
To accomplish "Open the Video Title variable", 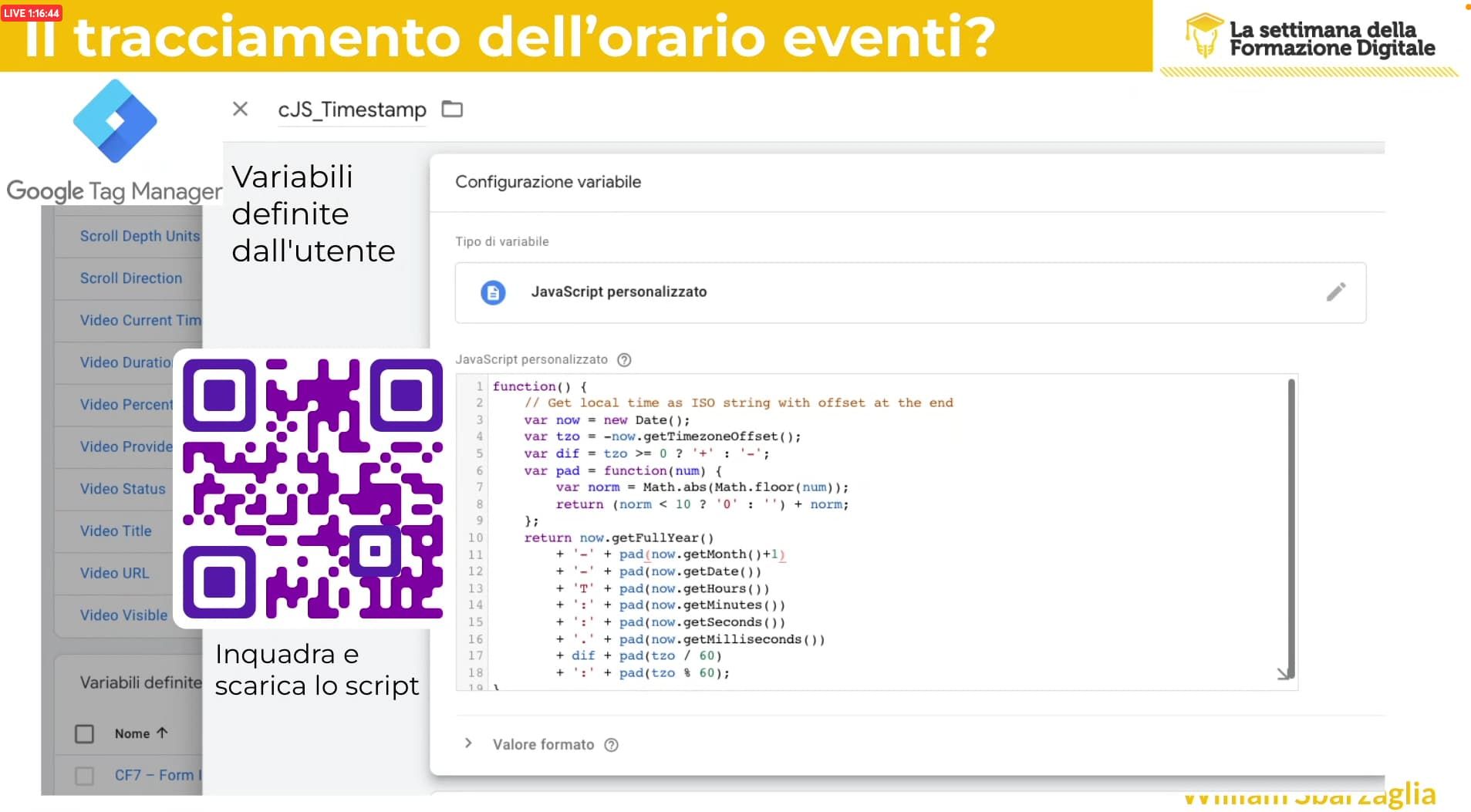I will (116, 531).
